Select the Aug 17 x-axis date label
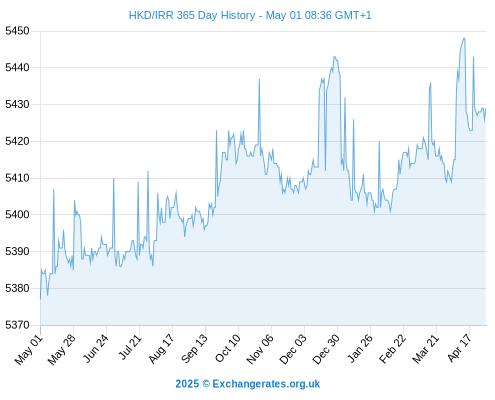Screen dimensions: 495x400 [x=161, y=349]
